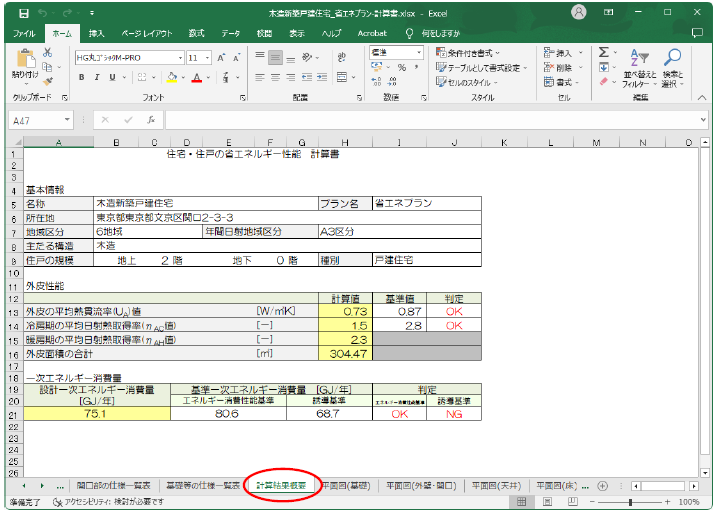This screenshot has height=511, width=714.
Task: Toggle Middle Align vertical alignment
Action: (x=275, y=57)
